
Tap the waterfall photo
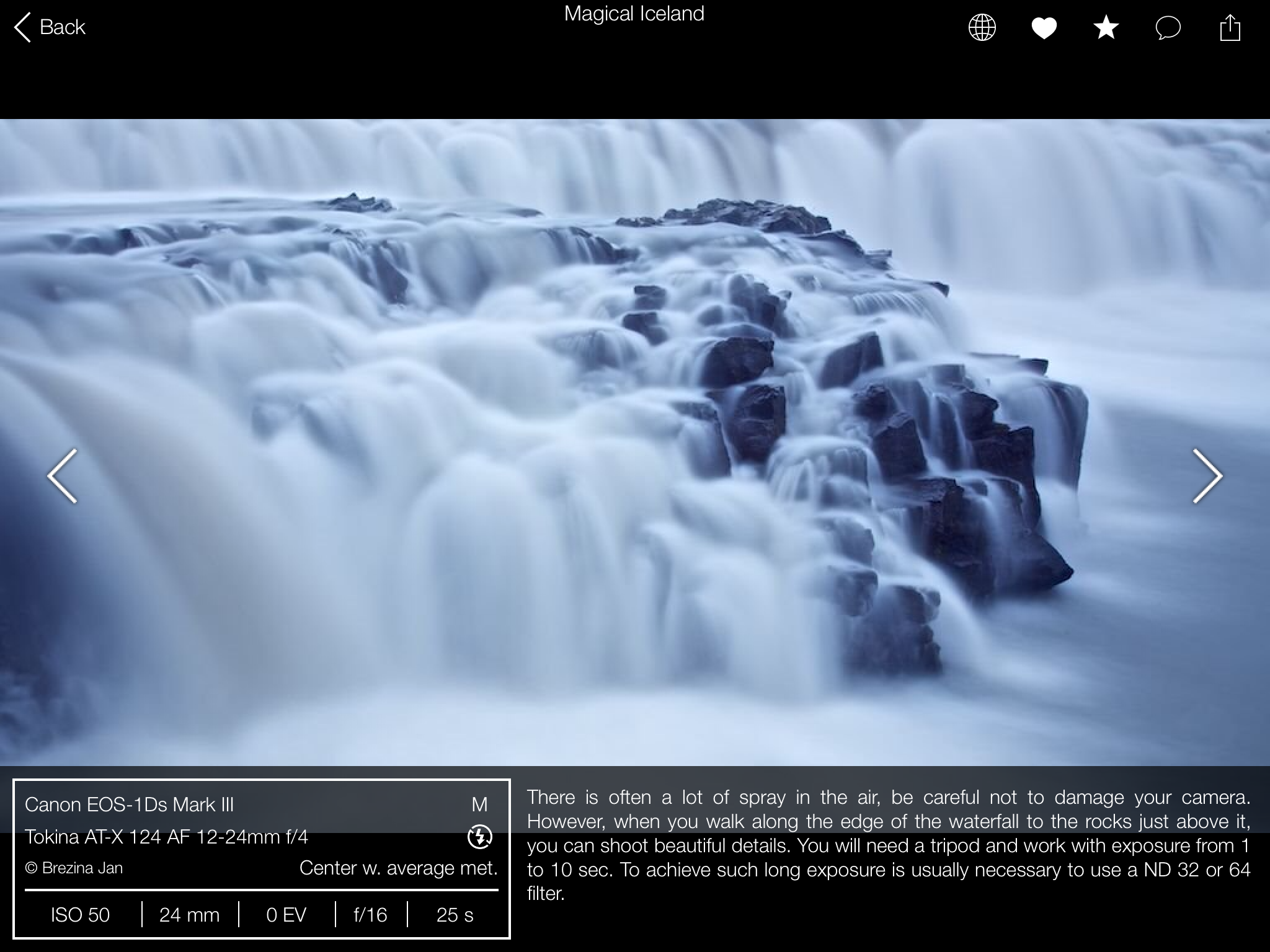[x=635, y=443]
